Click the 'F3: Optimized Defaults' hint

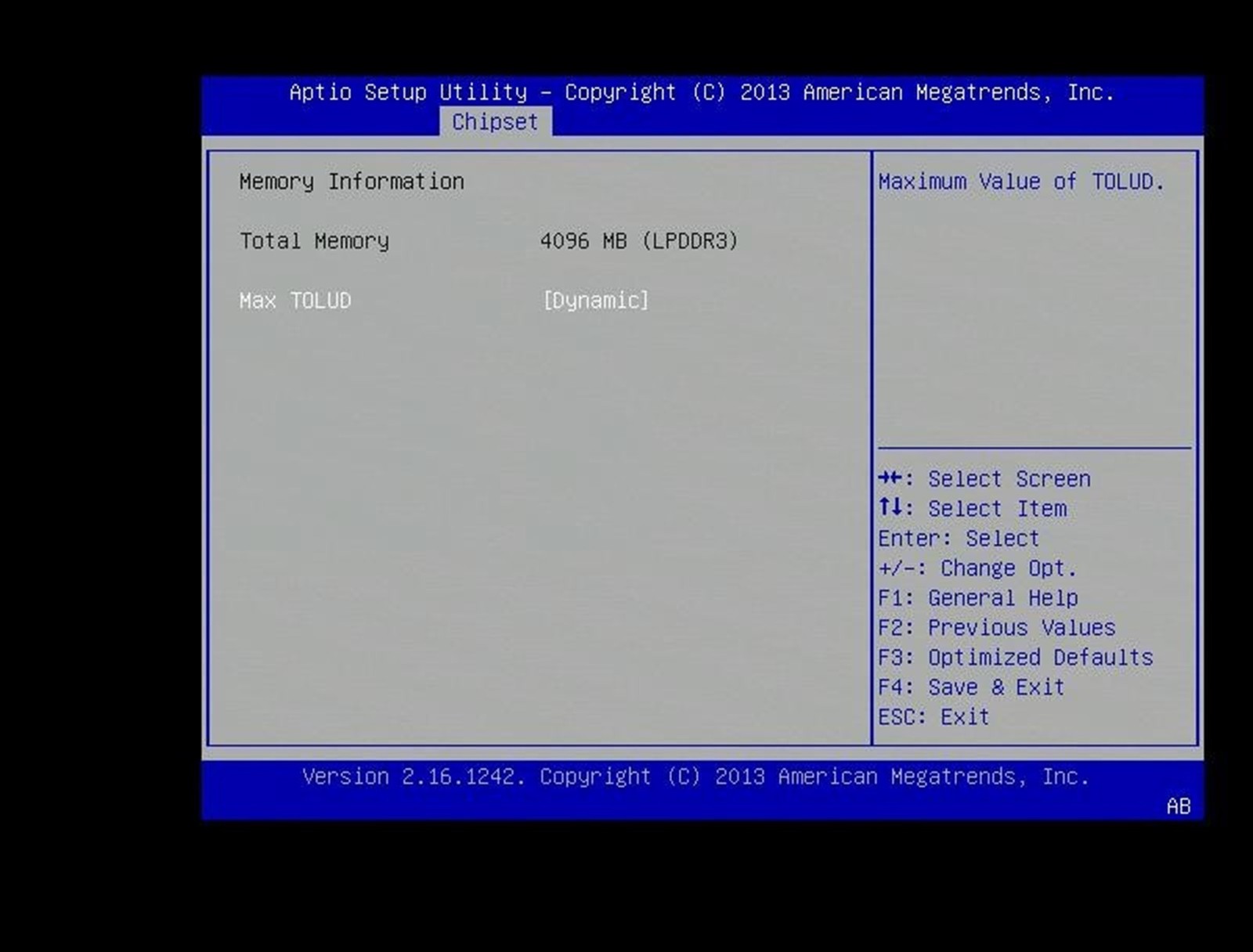pos(1016,658)
